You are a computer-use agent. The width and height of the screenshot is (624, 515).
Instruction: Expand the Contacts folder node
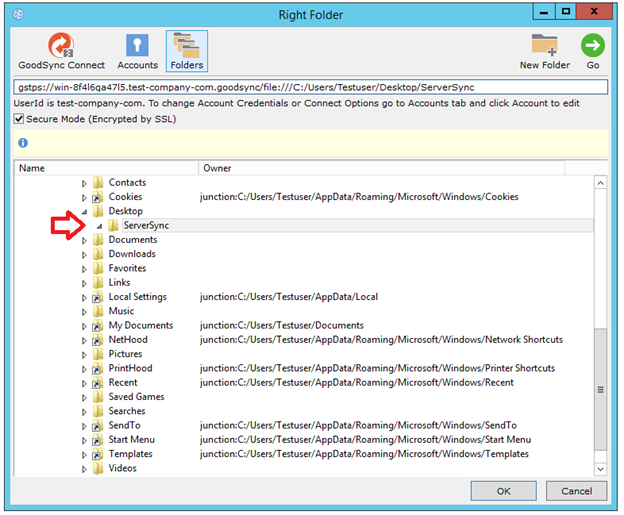(84, 183)
